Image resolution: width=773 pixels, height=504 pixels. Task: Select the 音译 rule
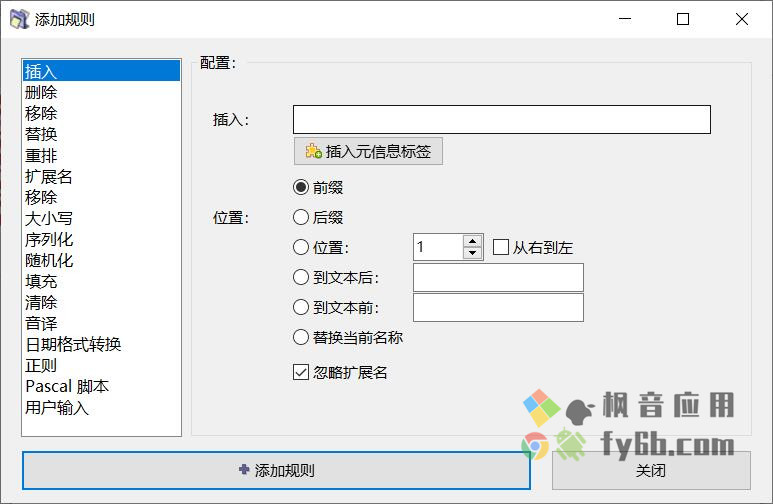[101, 324]
